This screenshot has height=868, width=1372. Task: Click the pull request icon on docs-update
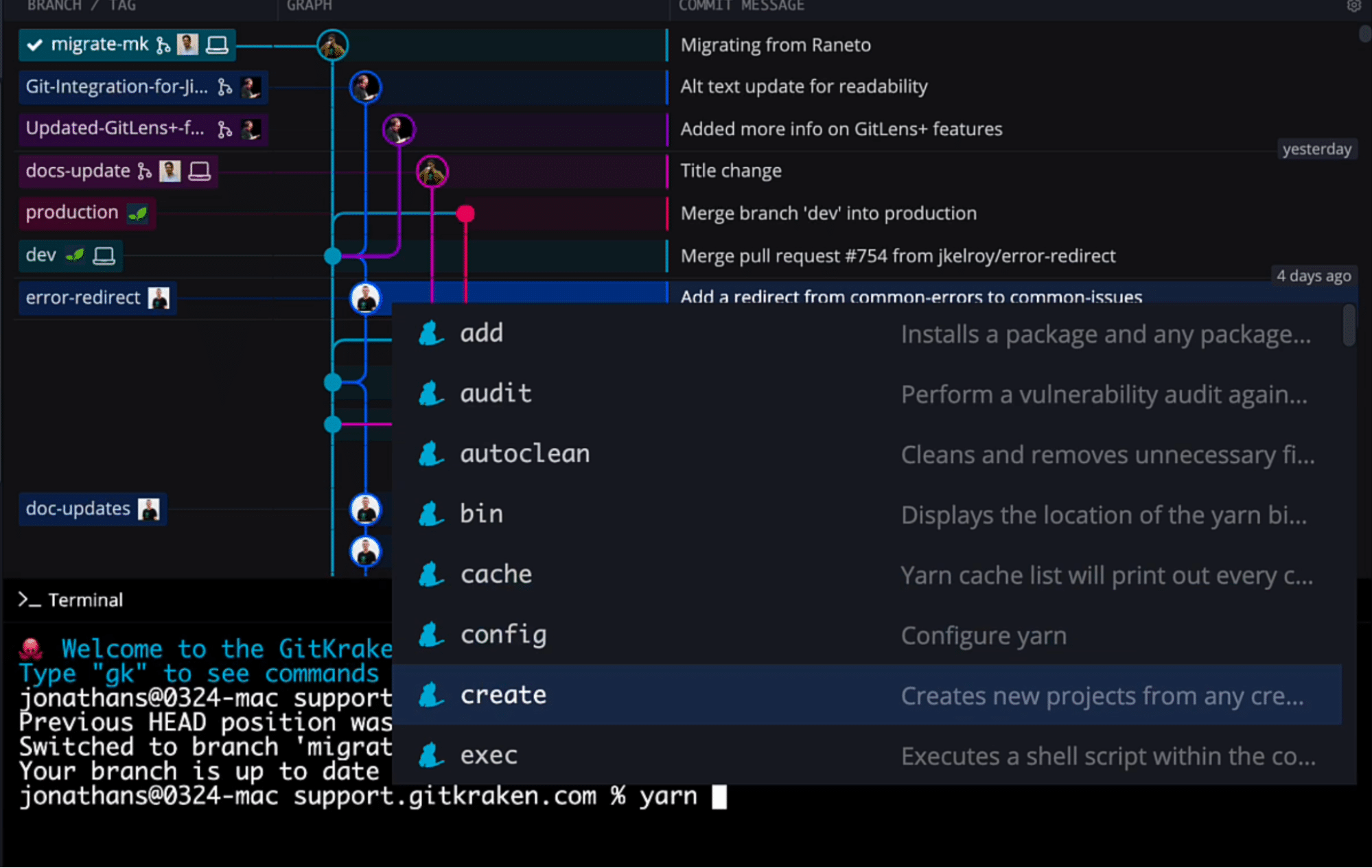(144, 172)
